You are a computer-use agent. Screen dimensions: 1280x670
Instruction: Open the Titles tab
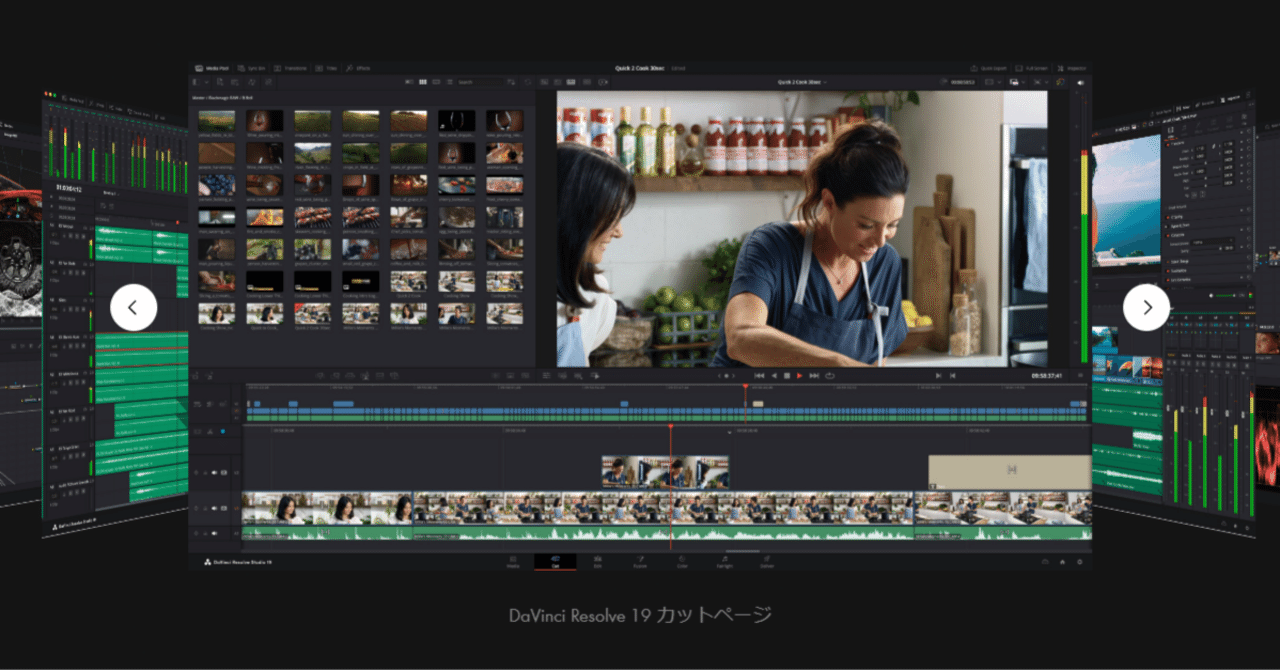(x=330, y=69)
